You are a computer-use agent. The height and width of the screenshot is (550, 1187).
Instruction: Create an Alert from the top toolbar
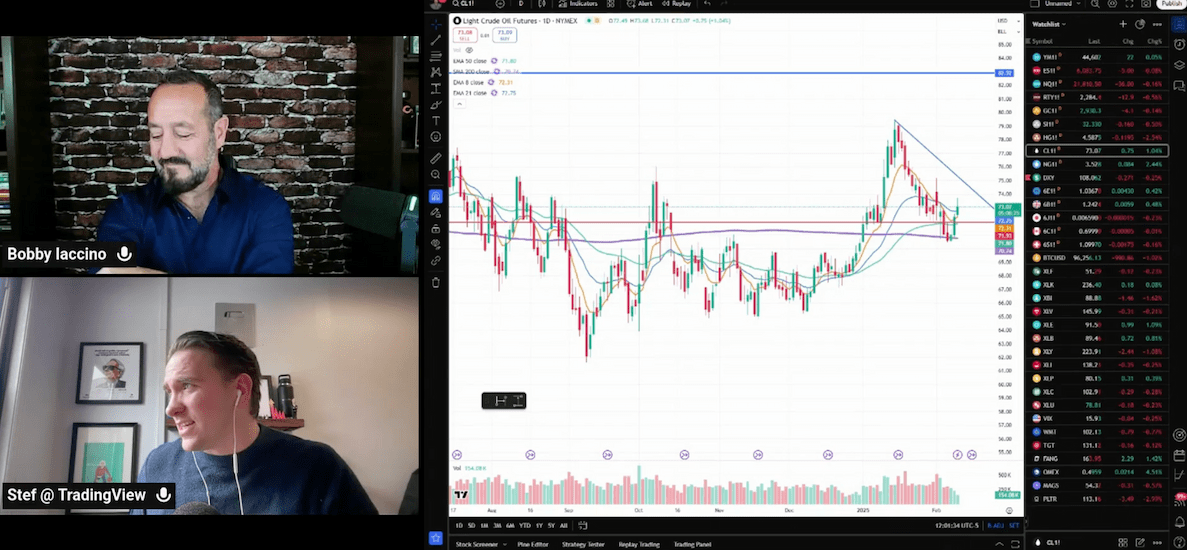[x=640, y=4]
